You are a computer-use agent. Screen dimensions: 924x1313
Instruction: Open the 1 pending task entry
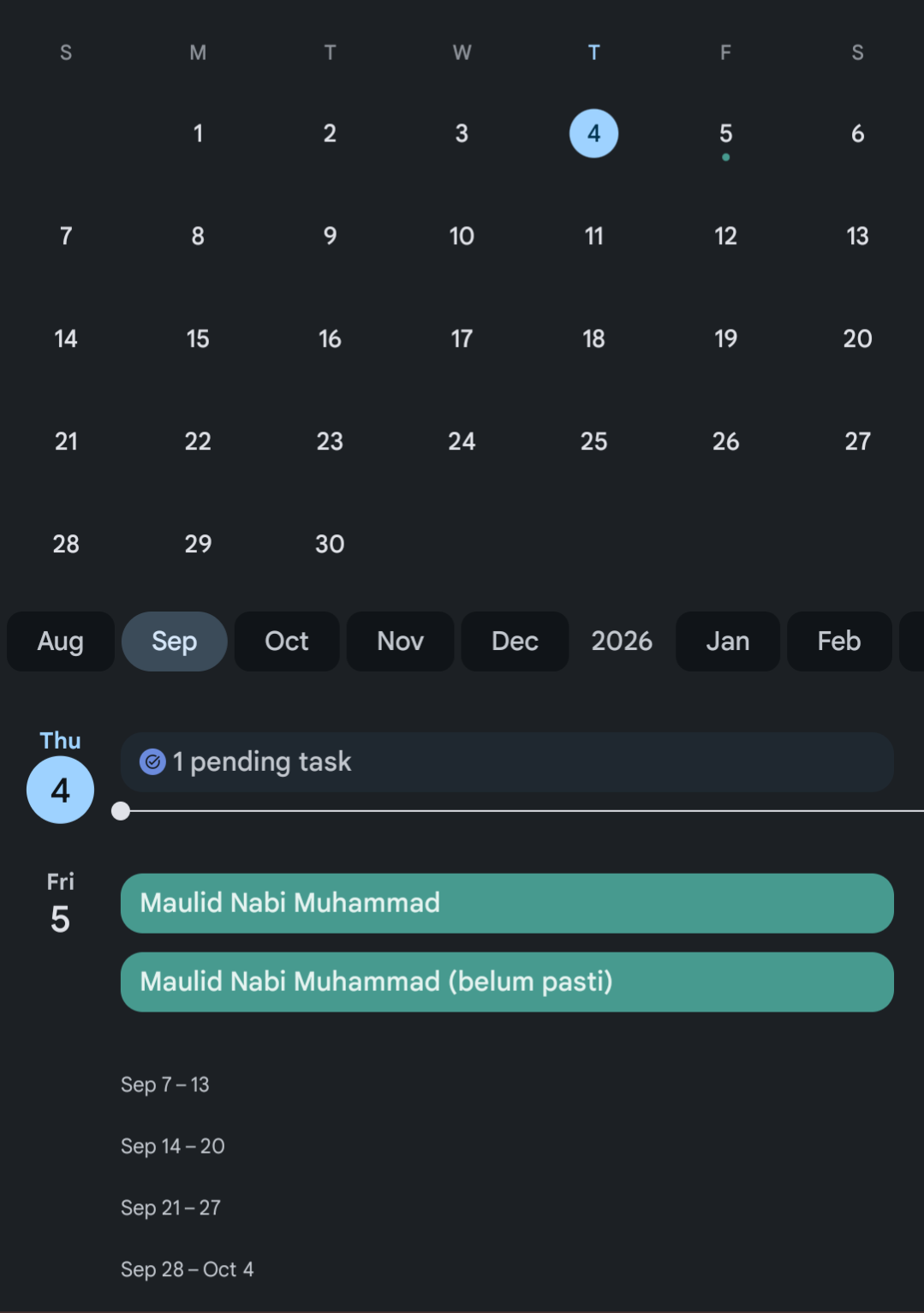[x=507, y=762]
